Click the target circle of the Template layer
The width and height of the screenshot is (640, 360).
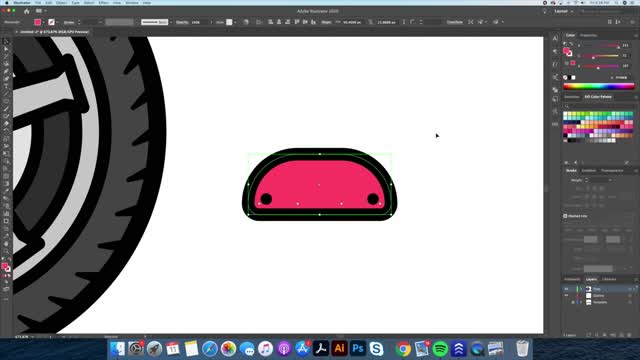click(x=630, y=302)
